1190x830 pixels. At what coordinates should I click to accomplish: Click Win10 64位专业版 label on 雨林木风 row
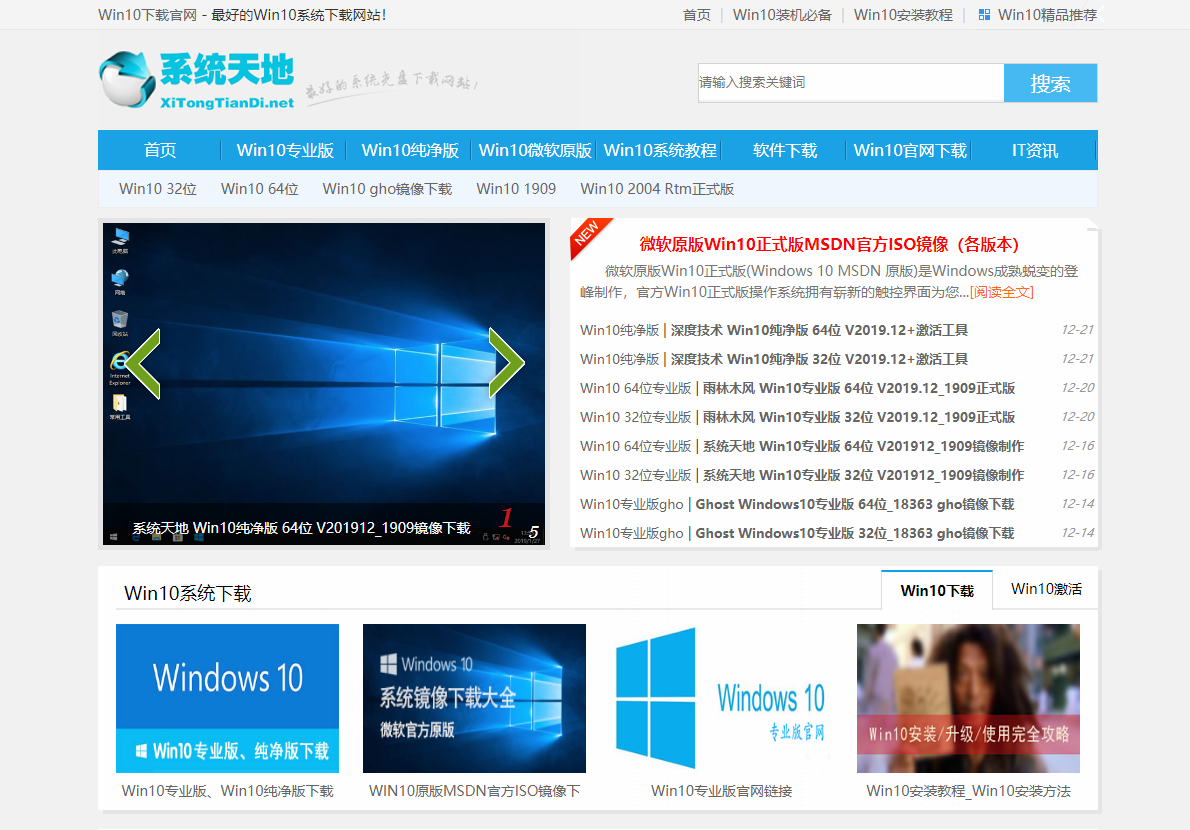tap(636, 388)
